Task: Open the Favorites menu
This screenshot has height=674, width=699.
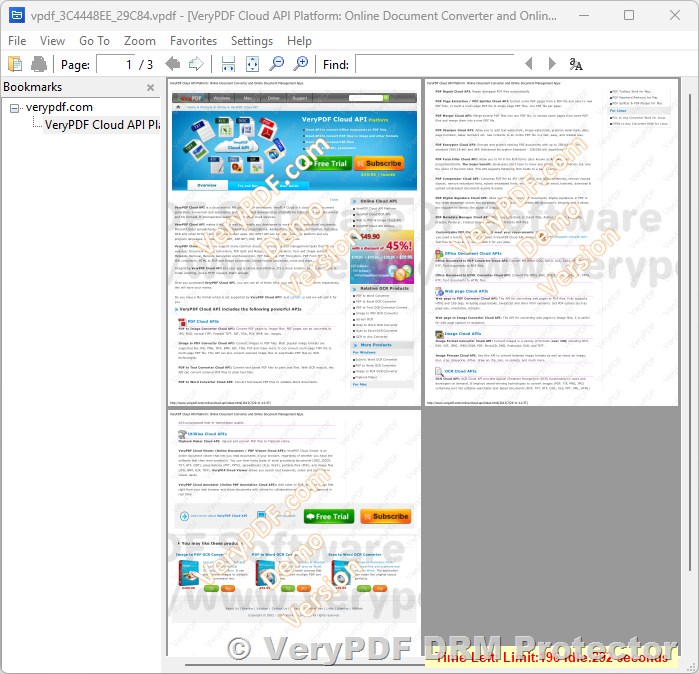Action: pos(193,41)
